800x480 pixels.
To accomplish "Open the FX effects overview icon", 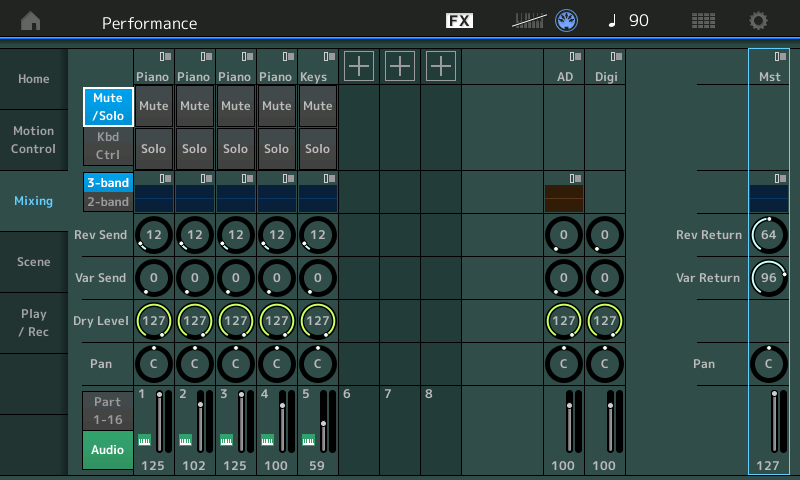I will click(x=459, y=21).
